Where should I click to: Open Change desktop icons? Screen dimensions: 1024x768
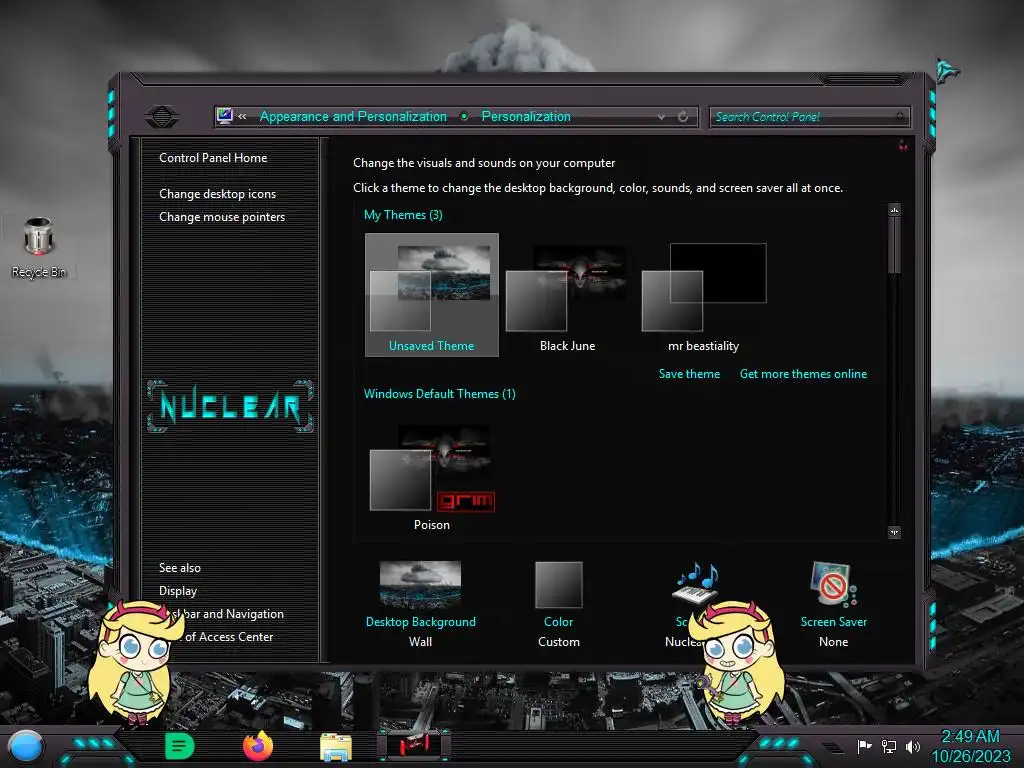point(217,194)
